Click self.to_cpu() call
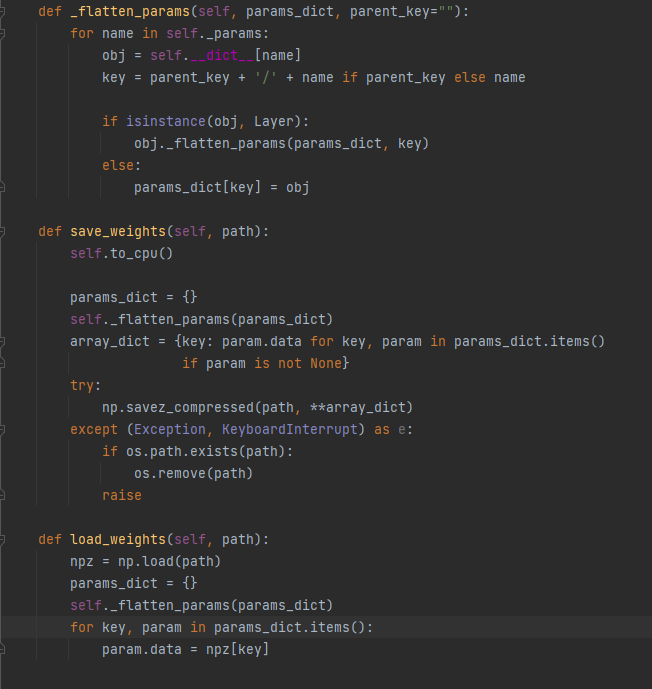This screenshot has height=689, width=652. (121, 254)
